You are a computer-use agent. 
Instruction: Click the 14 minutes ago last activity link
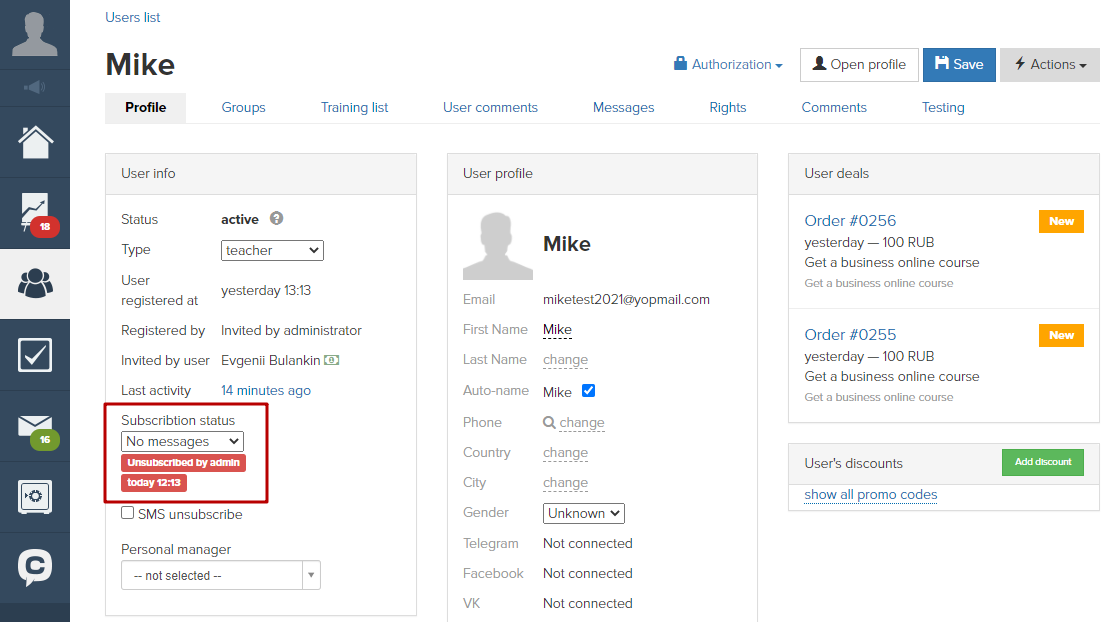tap(266, 390)
